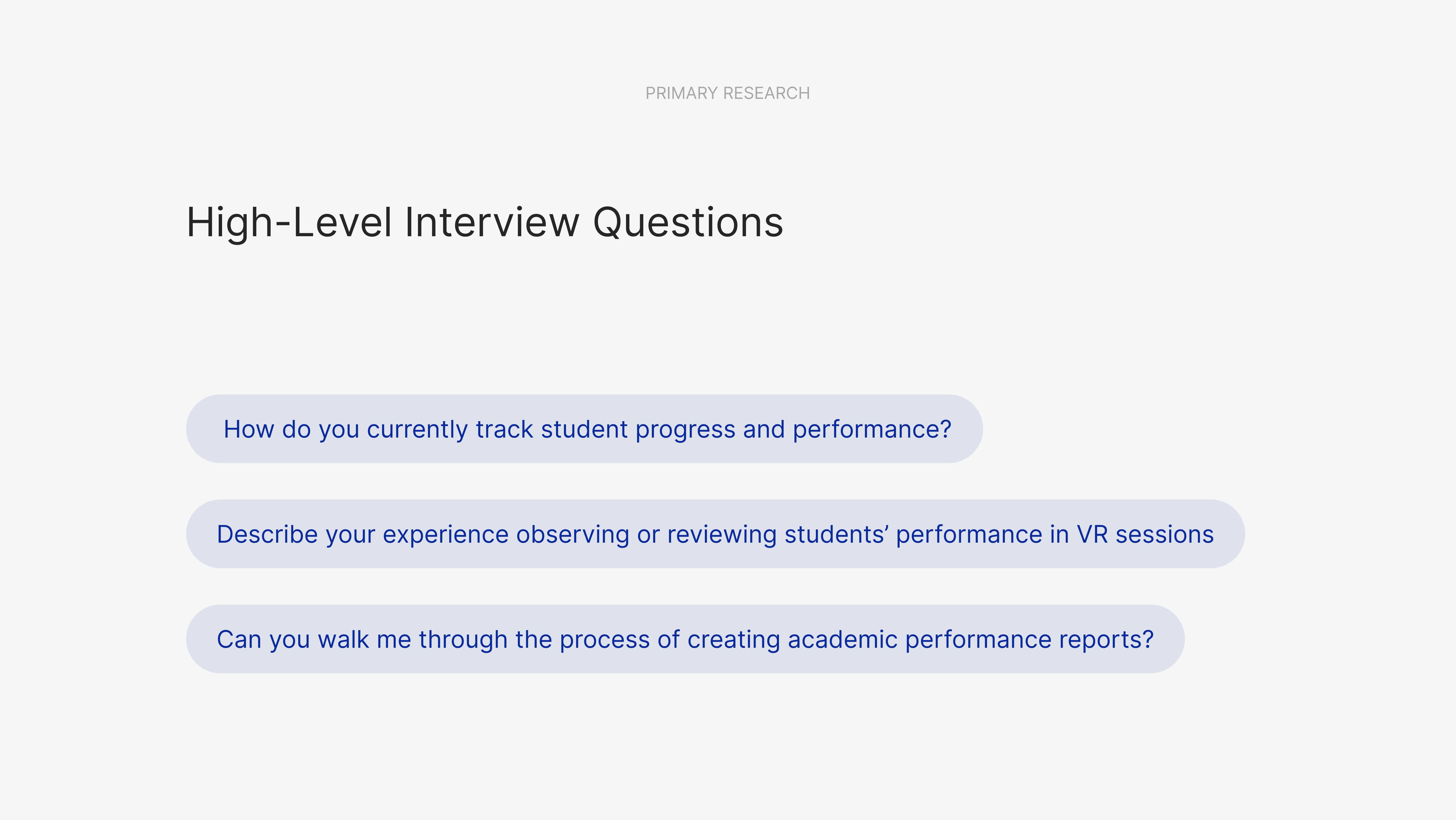Click the word "performance?" ending the first question

tap(872, 429)
